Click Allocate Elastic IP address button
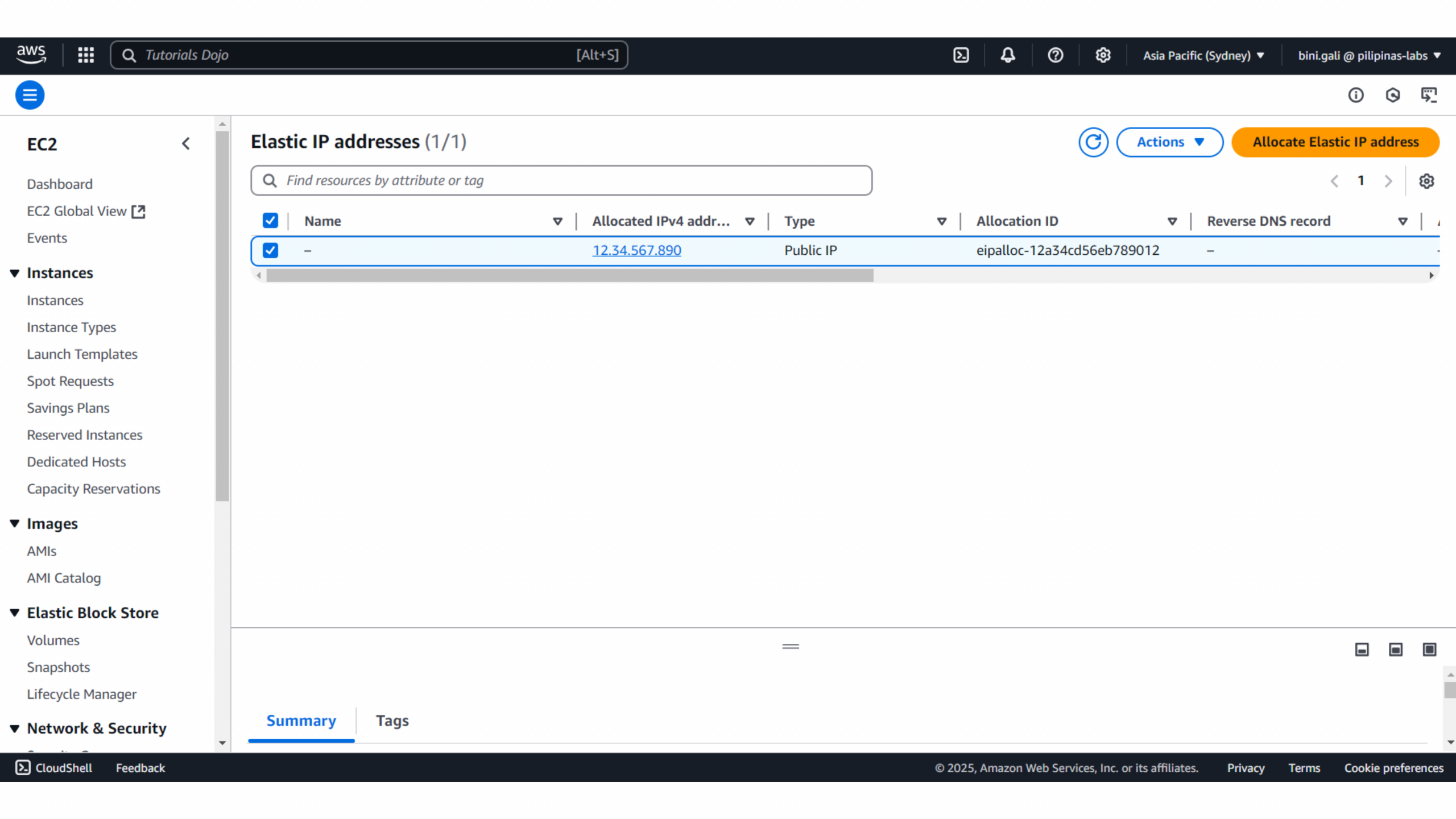 click(1335, 142)
